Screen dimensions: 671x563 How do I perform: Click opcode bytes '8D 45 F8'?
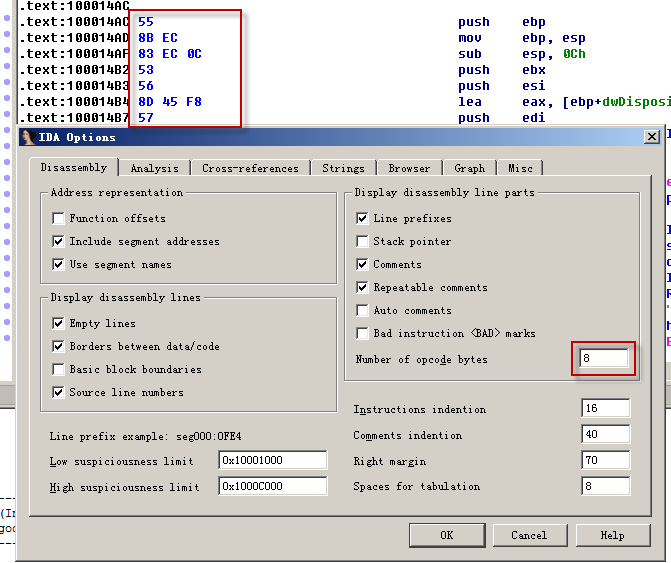[169, 102]
